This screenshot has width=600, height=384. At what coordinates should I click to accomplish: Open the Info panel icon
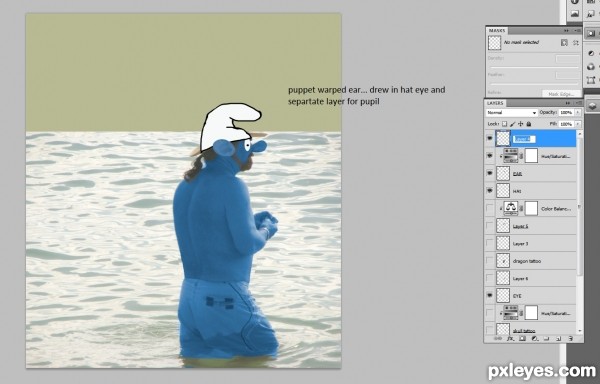coord(575,1)
